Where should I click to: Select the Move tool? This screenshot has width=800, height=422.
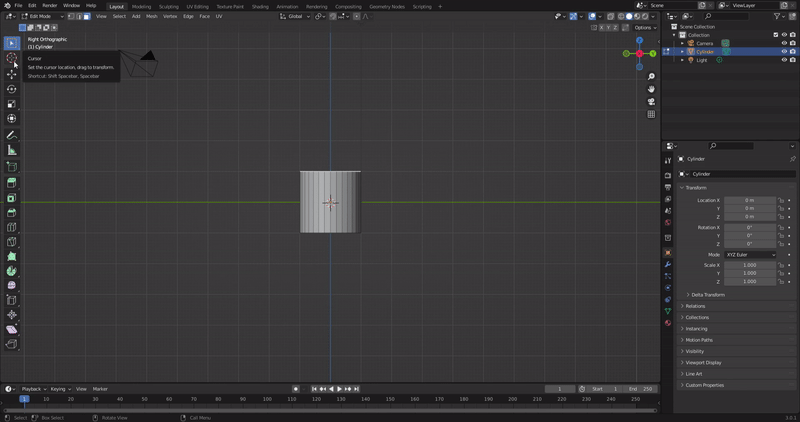(x=11, y=75)
